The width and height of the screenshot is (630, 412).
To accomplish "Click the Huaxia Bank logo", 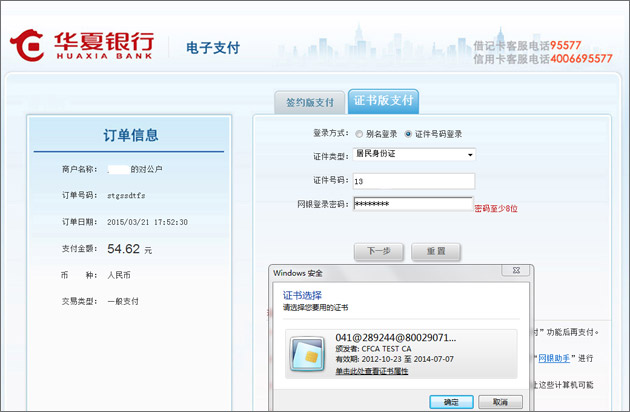I will [82, 45].
